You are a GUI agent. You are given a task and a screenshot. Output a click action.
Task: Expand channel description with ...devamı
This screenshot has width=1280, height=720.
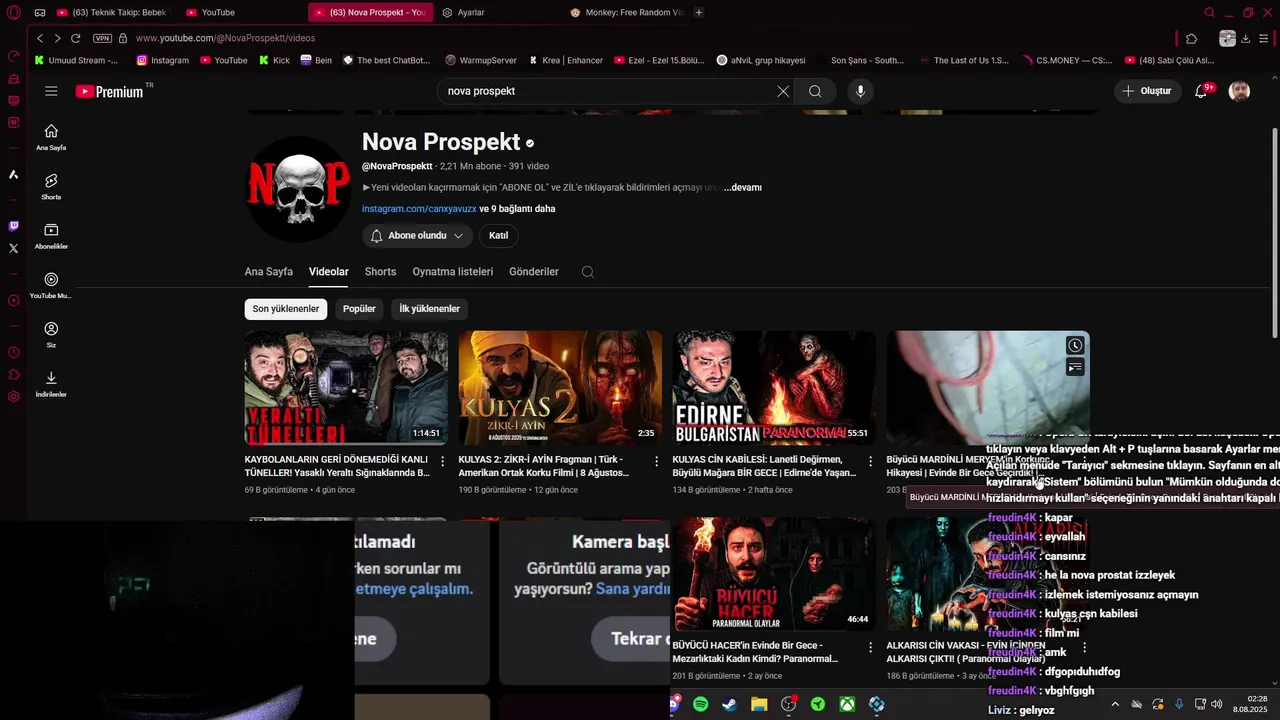pyautogui.click(x=743, y=187)
